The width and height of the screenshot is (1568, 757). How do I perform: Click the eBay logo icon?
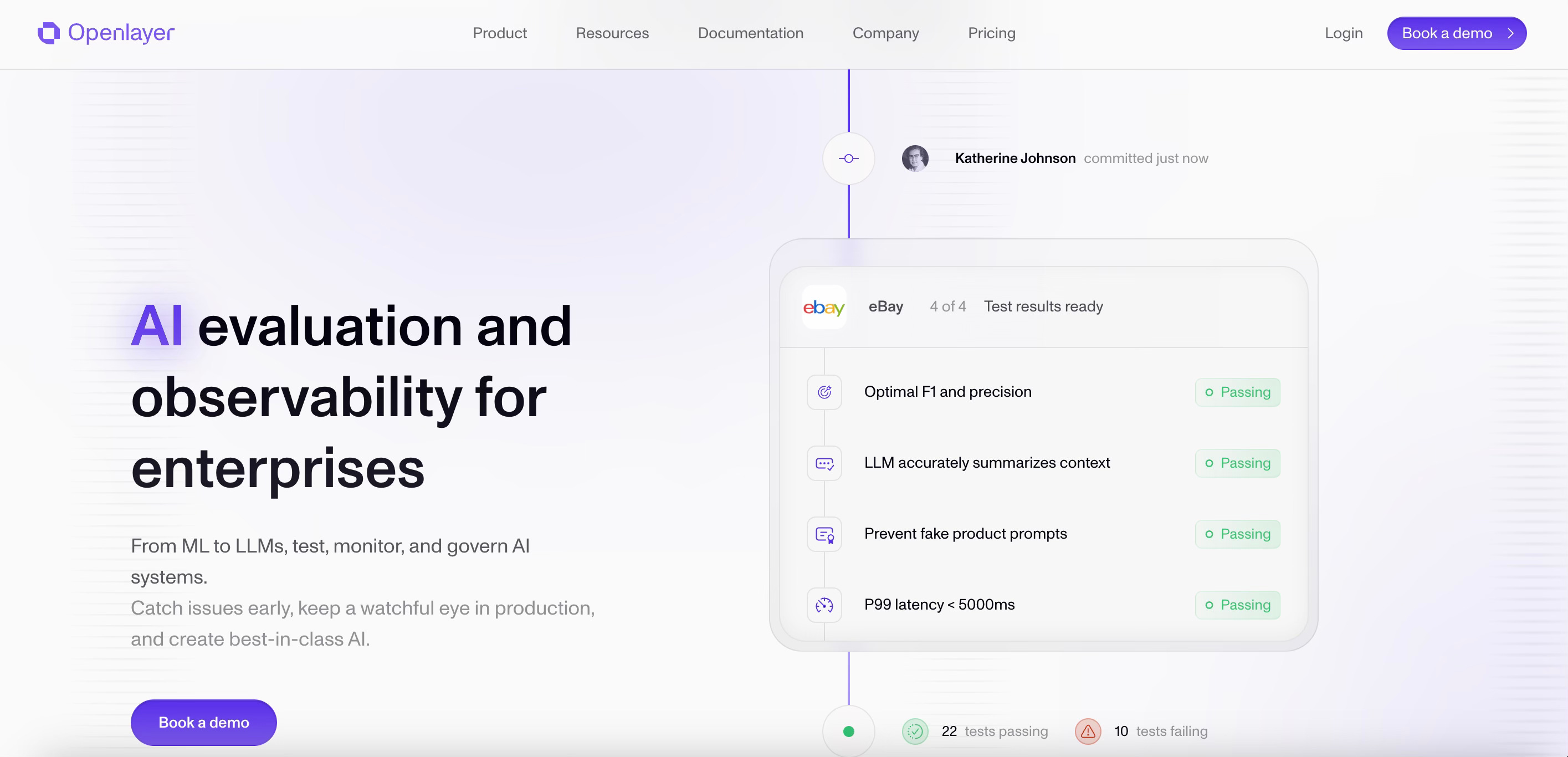[823, 307]
